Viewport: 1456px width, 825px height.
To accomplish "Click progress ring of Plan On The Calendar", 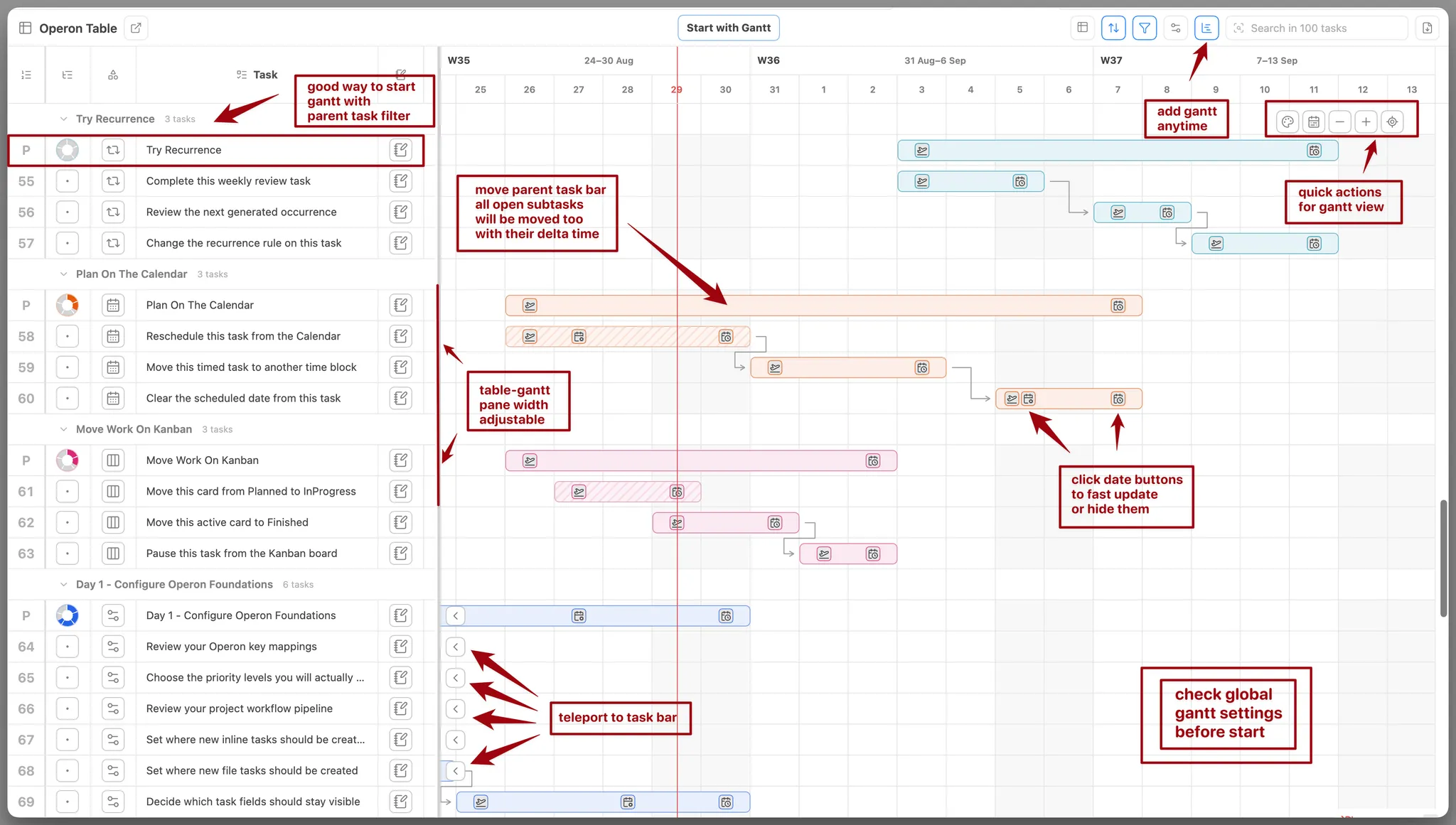I will [68, 305].
